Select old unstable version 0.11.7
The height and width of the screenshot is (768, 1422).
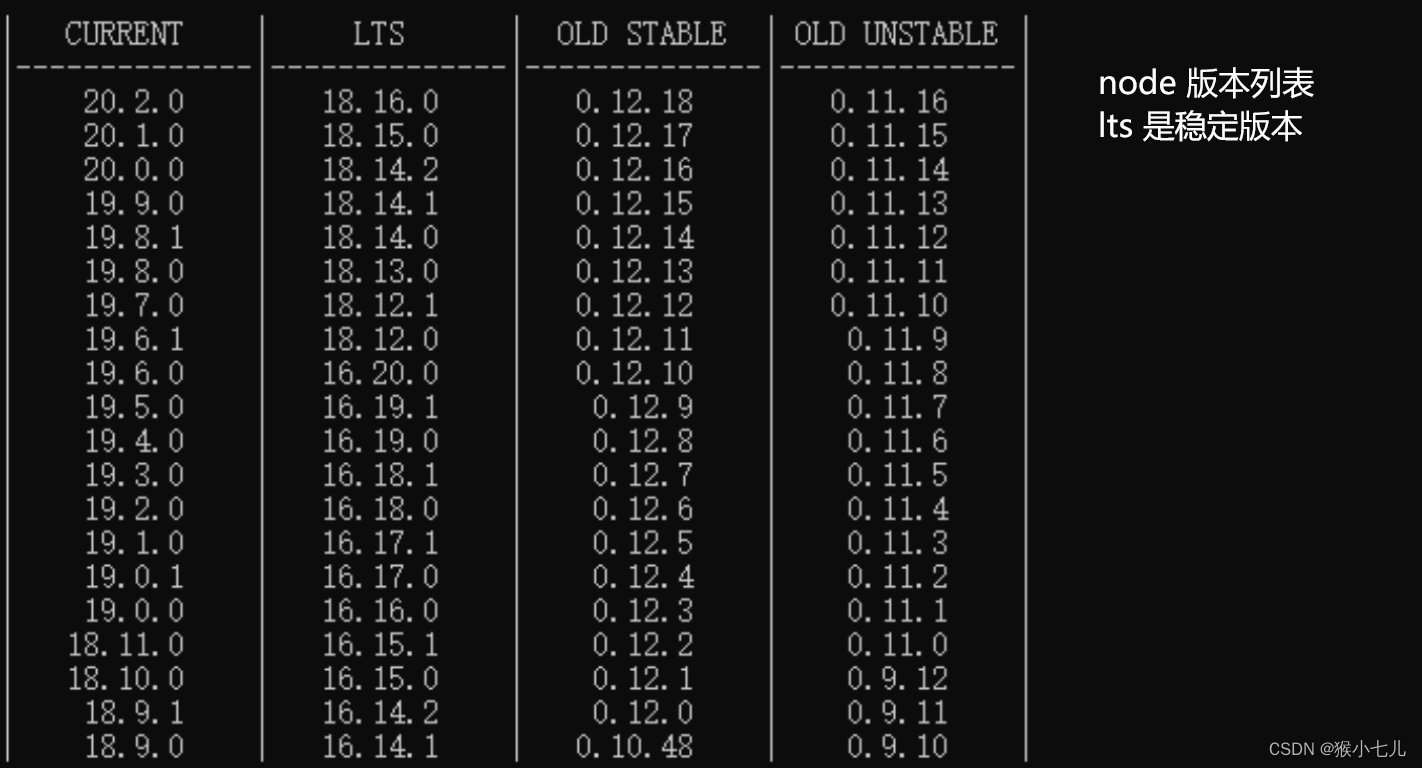tap(897, 407)
